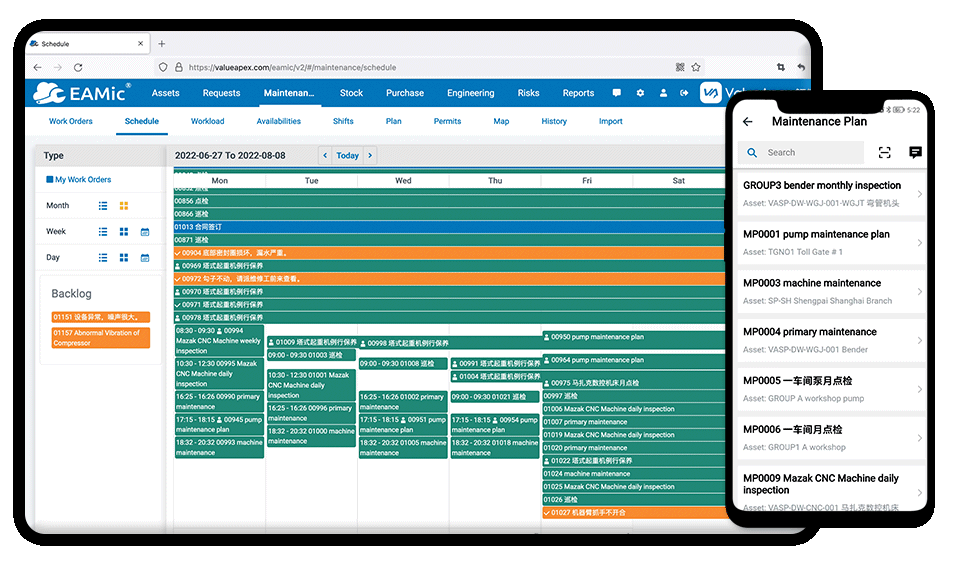Switch to the Workload tab
955x571 pixels.
click(x=207, y=121)
